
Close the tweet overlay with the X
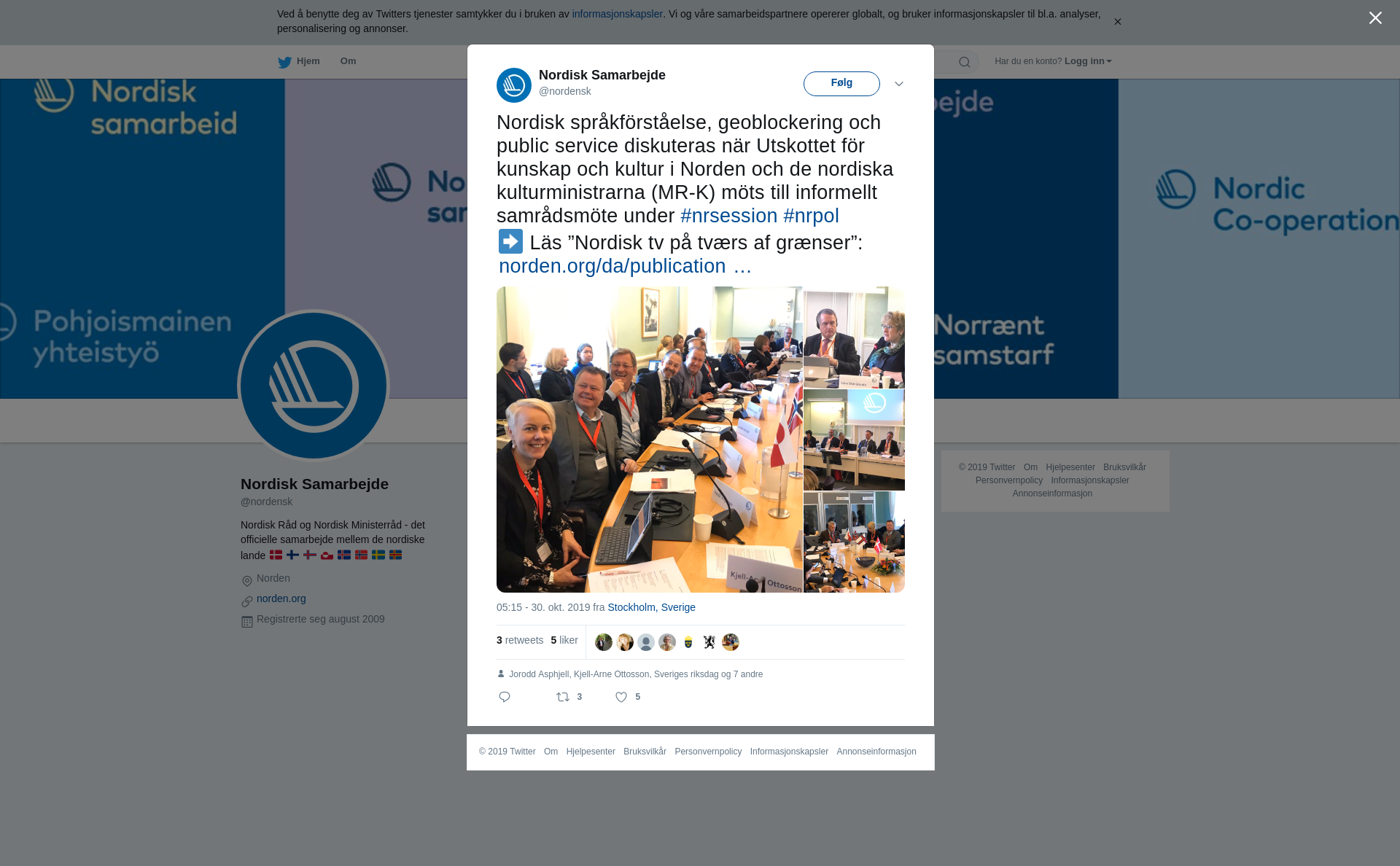[x=1375, y=18]
